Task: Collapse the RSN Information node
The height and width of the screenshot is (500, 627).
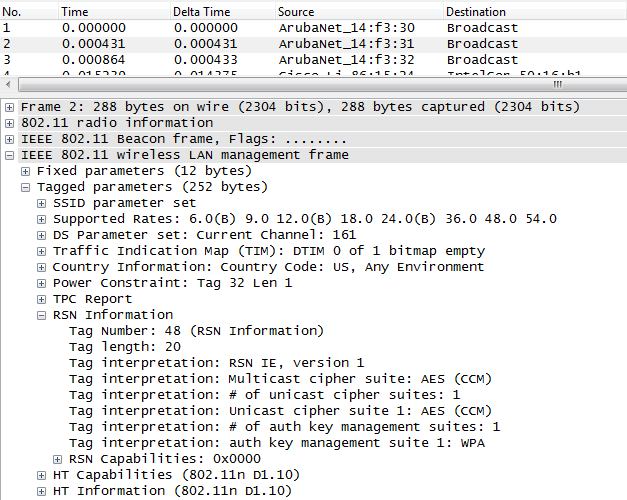Action: point(42,315)
